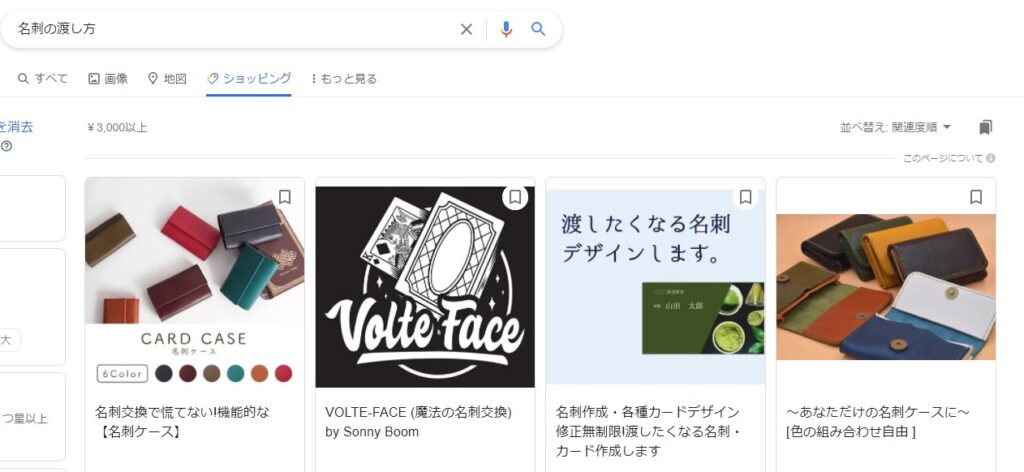Screen dimensions: 1024x472
Task: Open the VOLTE-FACE (魔法の名刺交換) link
Action: (418, 412)
